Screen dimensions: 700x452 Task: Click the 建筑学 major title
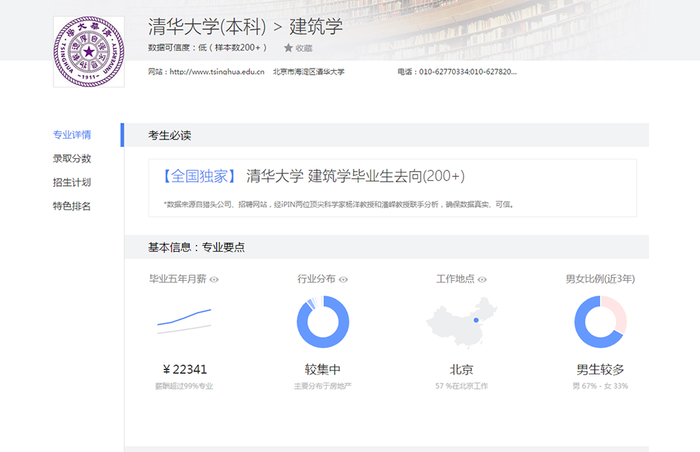(x=316, y=27)
